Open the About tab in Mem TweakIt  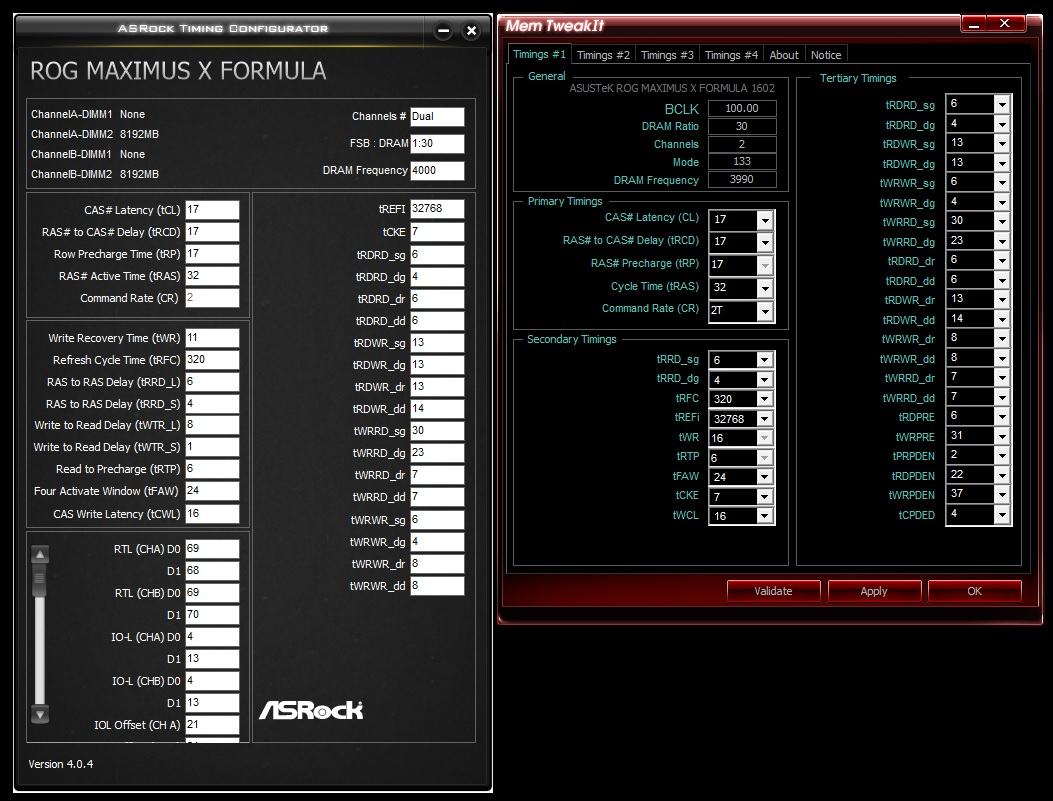click(x=784, y=55)
